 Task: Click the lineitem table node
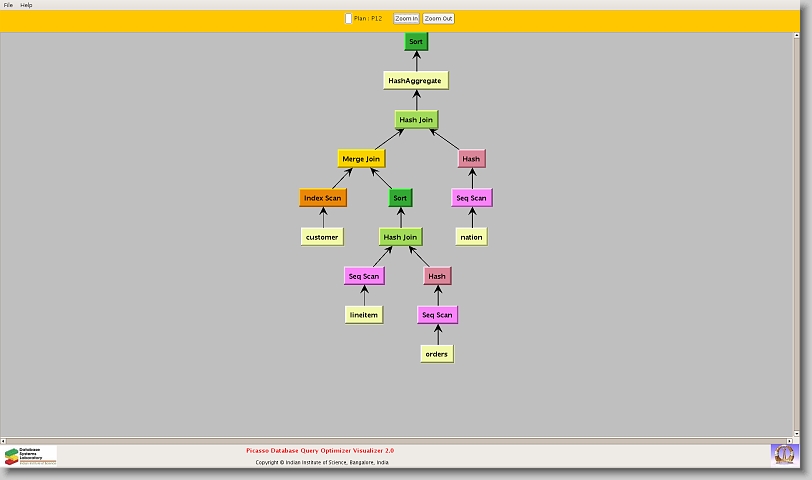click(364, 315)
